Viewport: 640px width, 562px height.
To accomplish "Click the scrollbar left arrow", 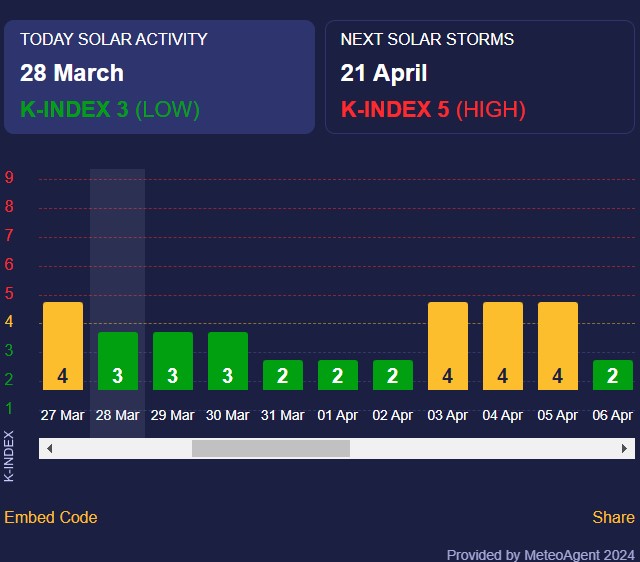I will tap(49, 449).
